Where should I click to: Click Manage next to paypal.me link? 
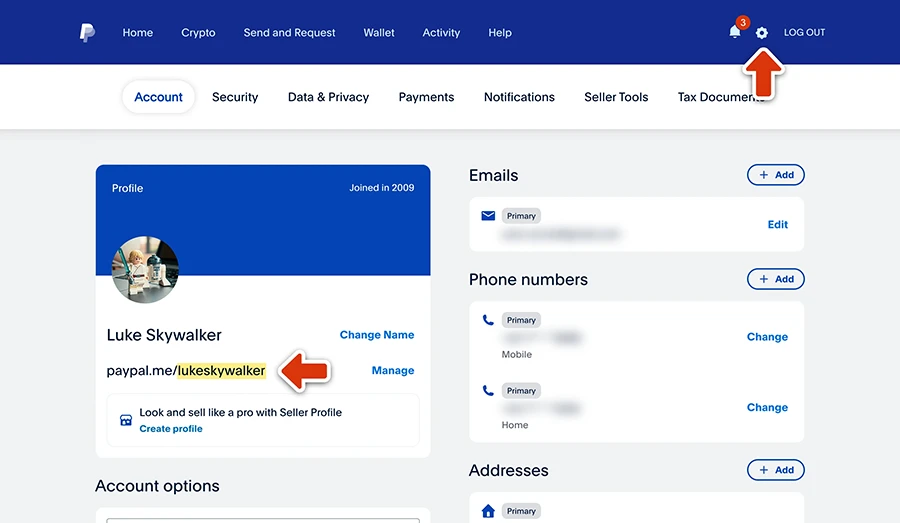click(x=393, y=370)
